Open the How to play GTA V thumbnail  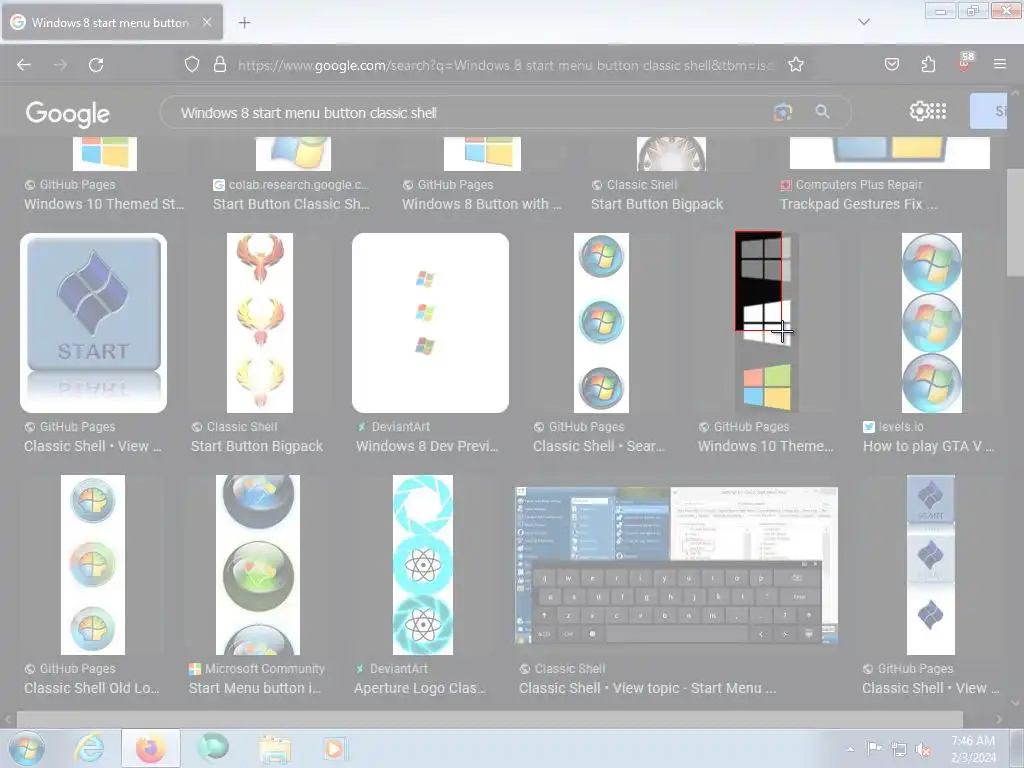[x=932, y=323]
